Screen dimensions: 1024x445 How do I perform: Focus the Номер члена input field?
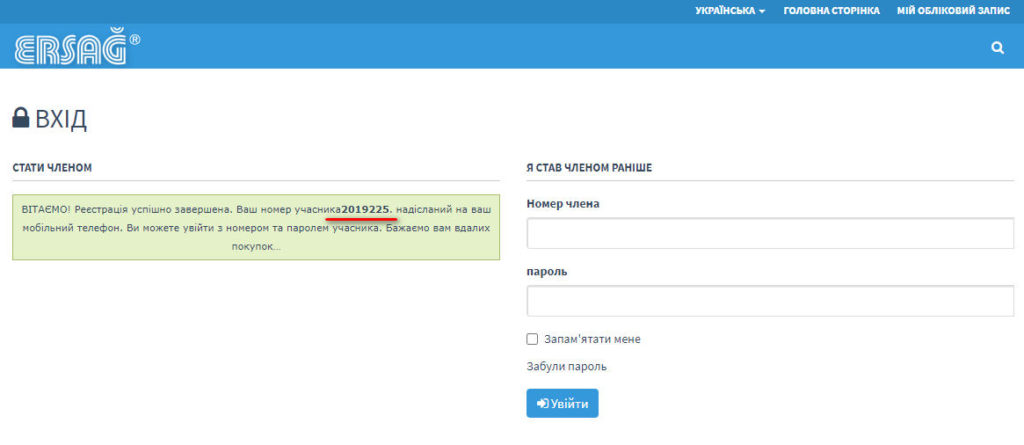pyautogui.click(x=770, y=233)
